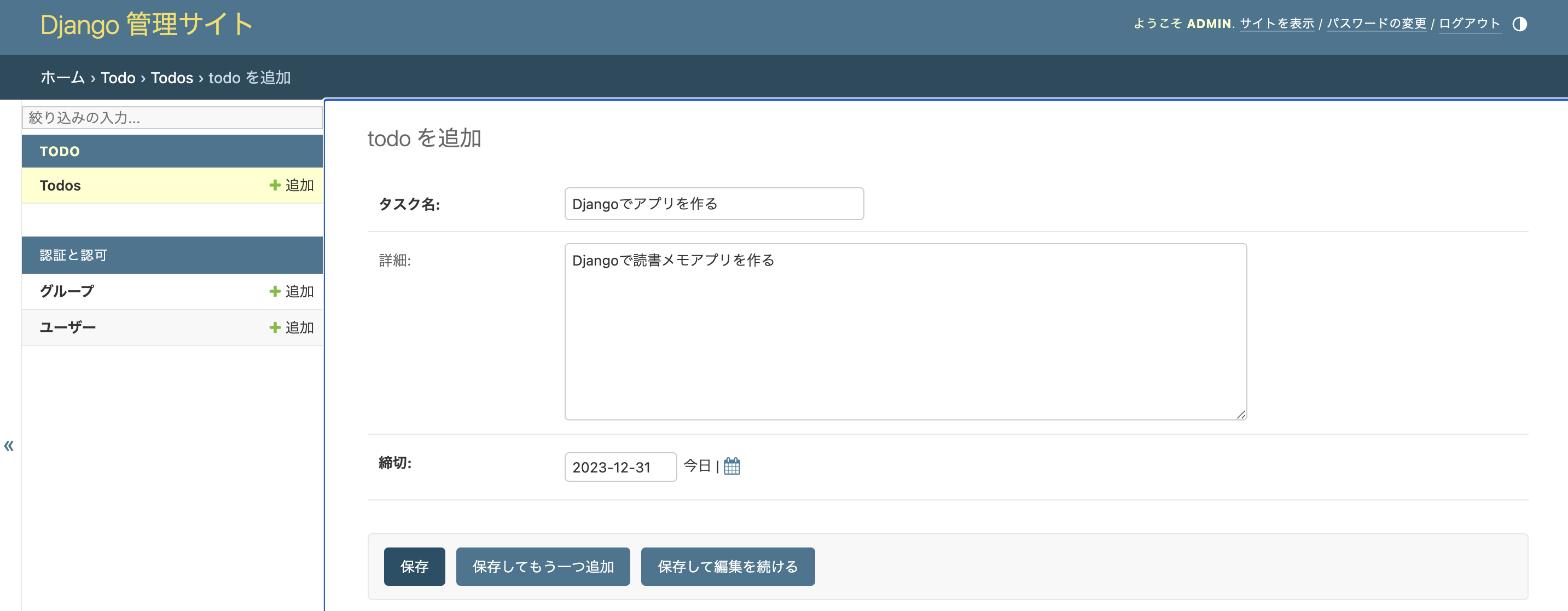Collapse the sidebar with « icon
1568x611 pixels.
coord(9,445)
